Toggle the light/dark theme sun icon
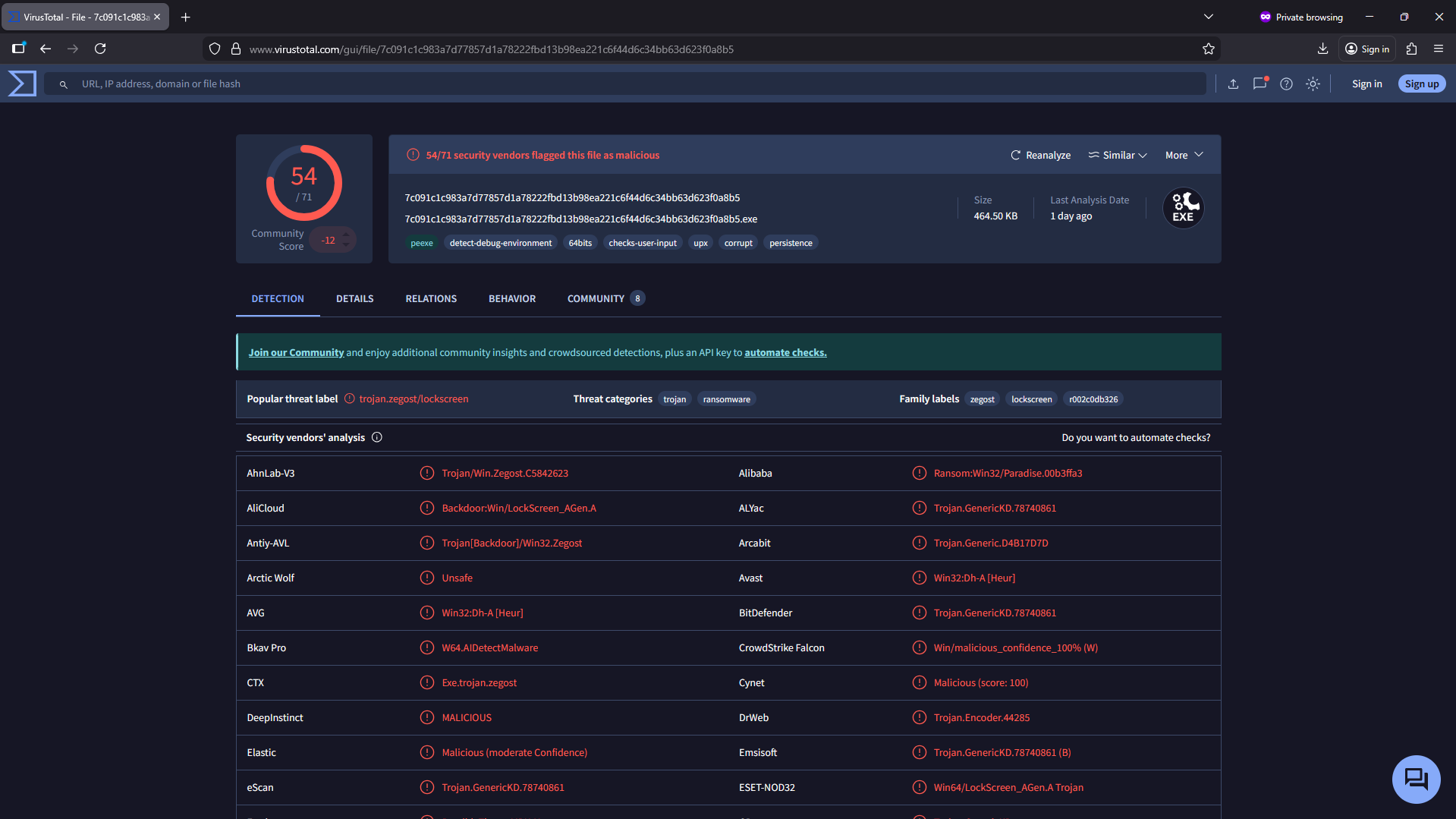This screenshot has width=1456, height=819. (1313, 84)
